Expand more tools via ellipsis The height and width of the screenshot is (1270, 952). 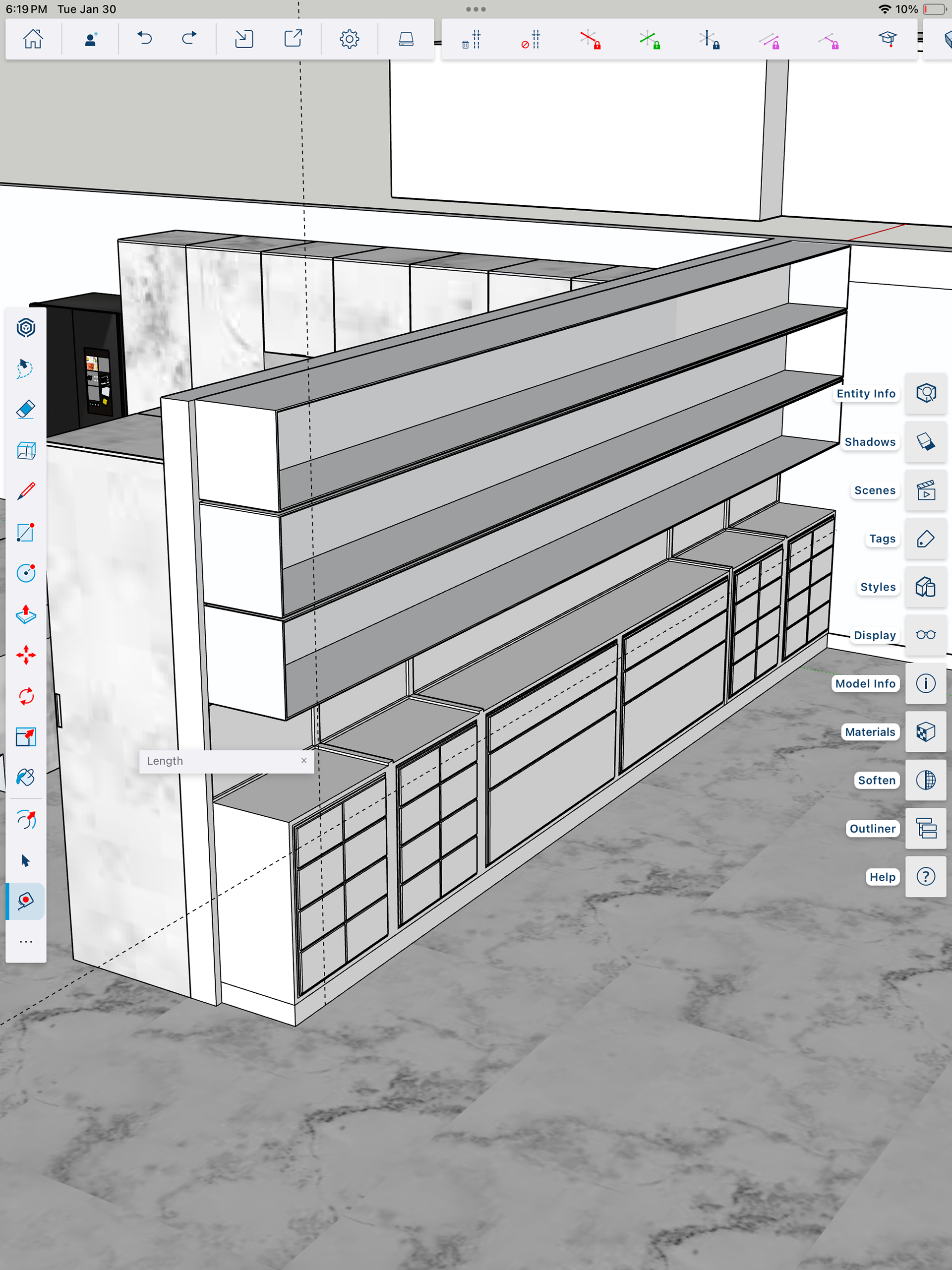[x=26, y=942]
